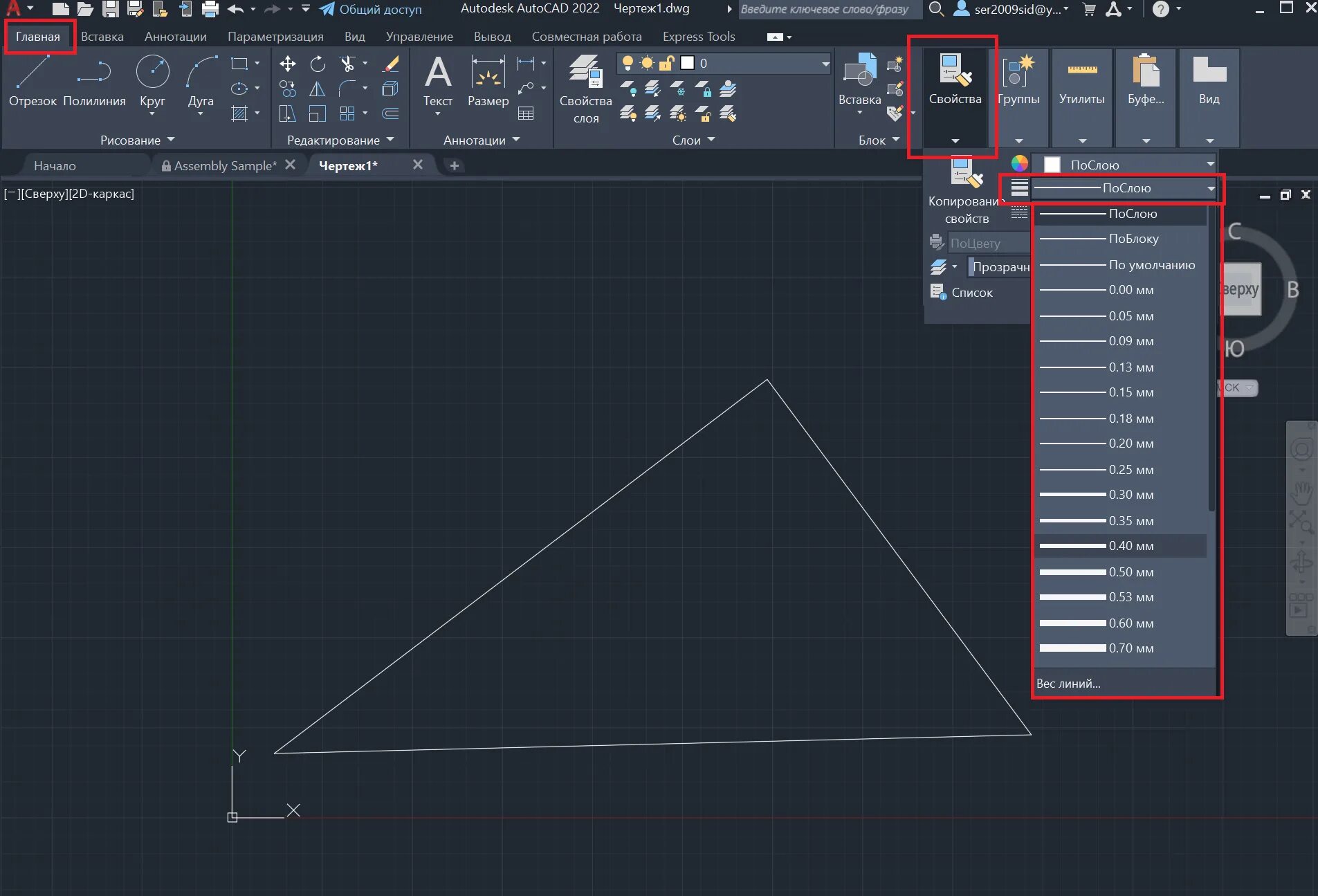1318x896 pixels.
Task: Add new drawing tab with plus
Action: tap(455, 165)
